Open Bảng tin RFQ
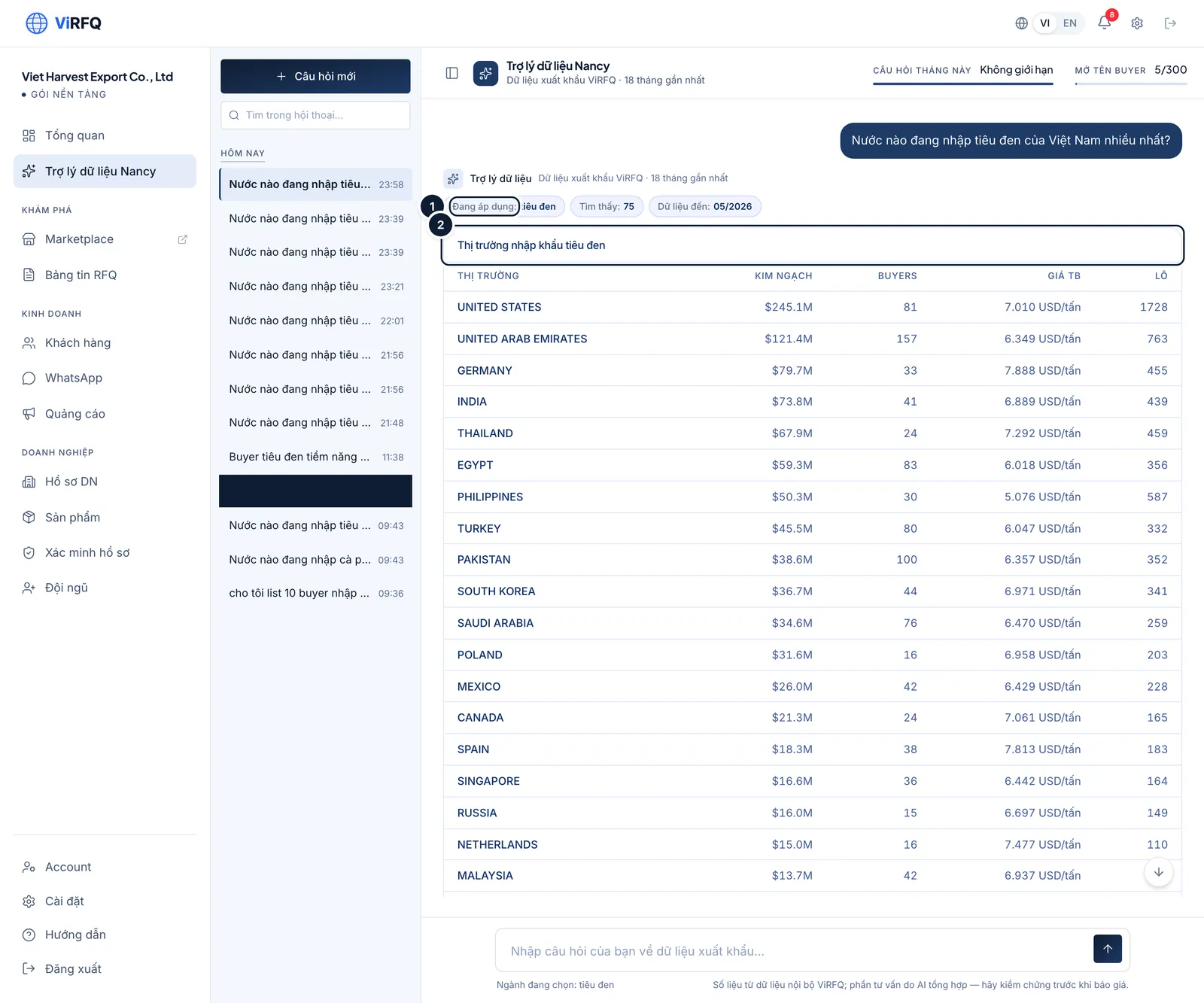 point(105,275)
